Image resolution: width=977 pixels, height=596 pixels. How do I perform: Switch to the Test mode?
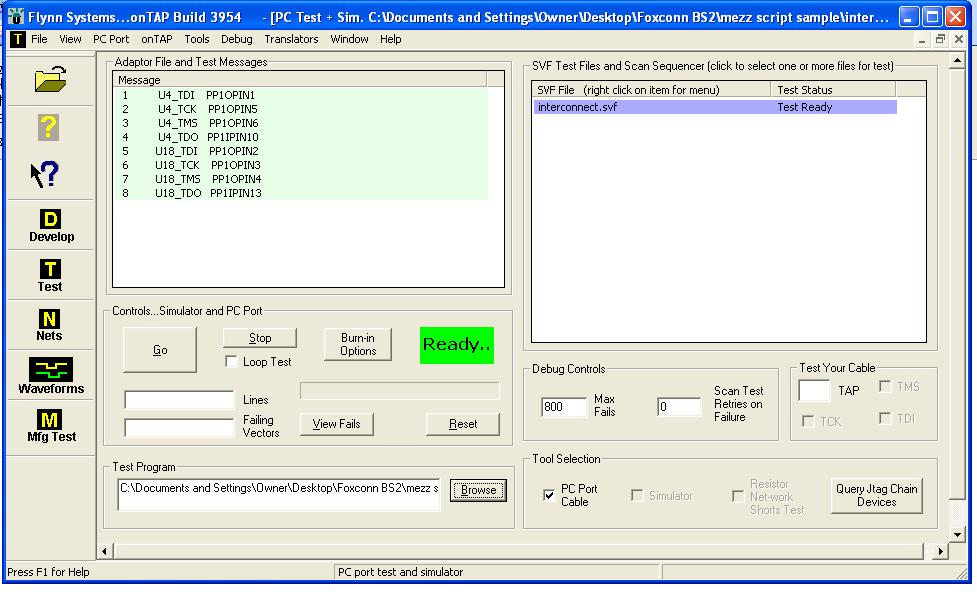pyautogui.click(x=50, y=275)
